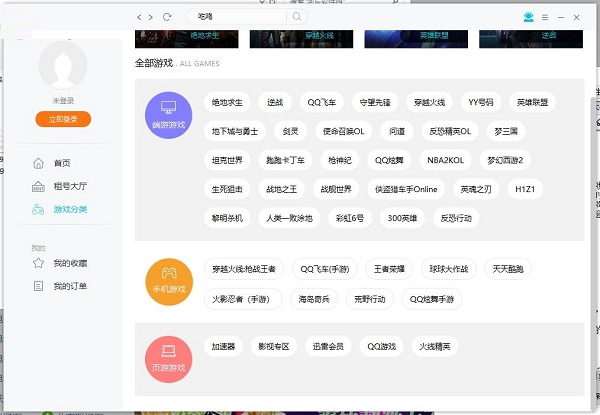The width and height of the screenshot is (600, 415).
Task: Select the 荒野行动 mobile tag
Action: [369, 299]
